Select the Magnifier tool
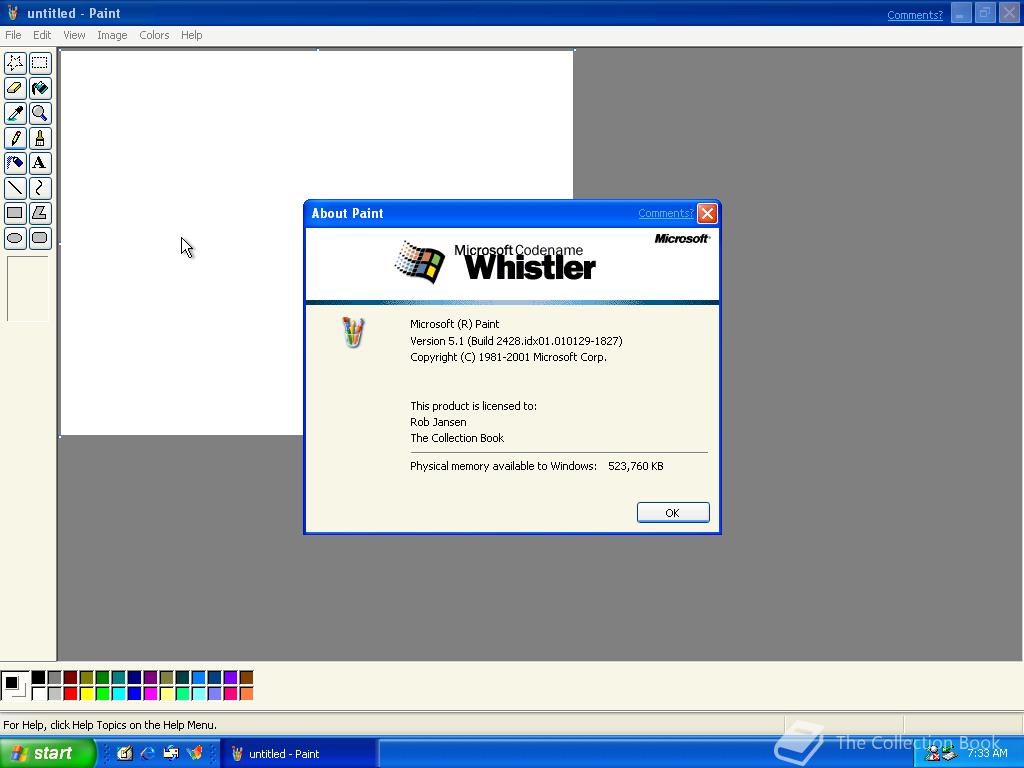1024x768 pixels. click(40, 113)
